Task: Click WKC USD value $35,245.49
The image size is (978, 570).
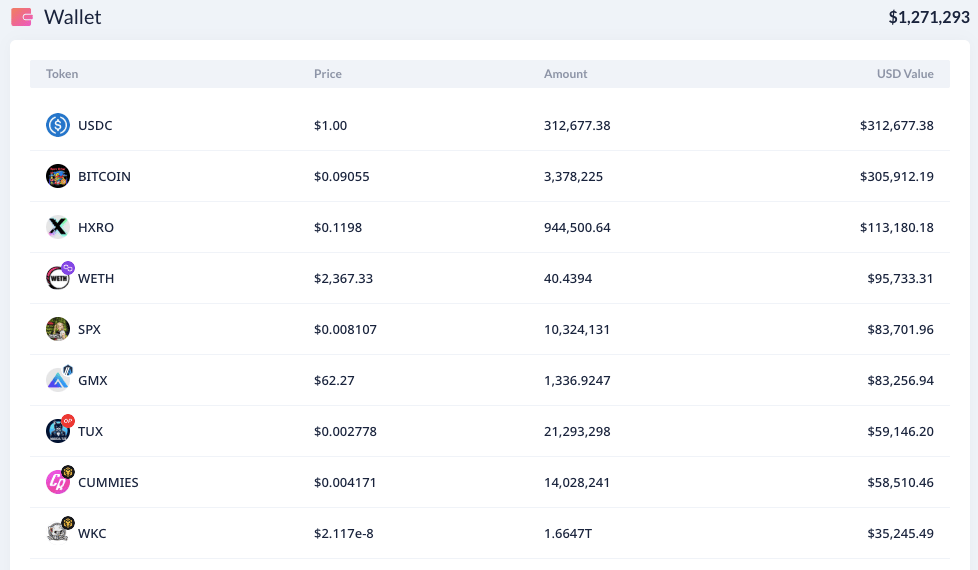Action: (900, 534)
